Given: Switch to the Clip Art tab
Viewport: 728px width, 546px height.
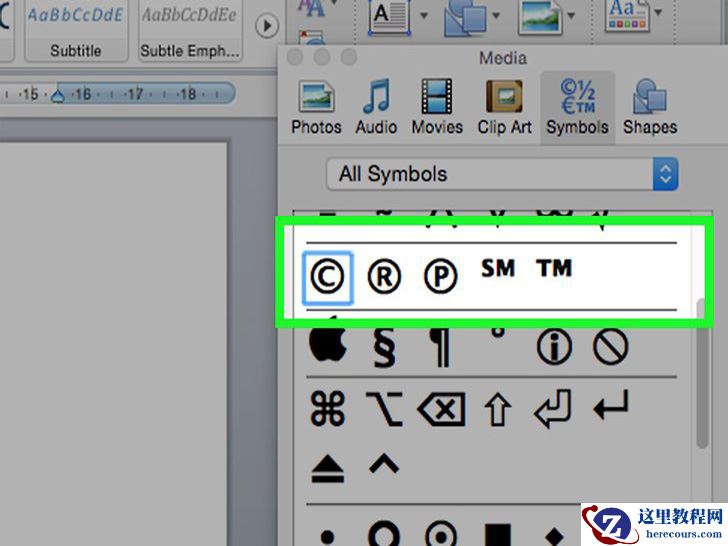Looking at the screenshot, I should pos(505,107).
